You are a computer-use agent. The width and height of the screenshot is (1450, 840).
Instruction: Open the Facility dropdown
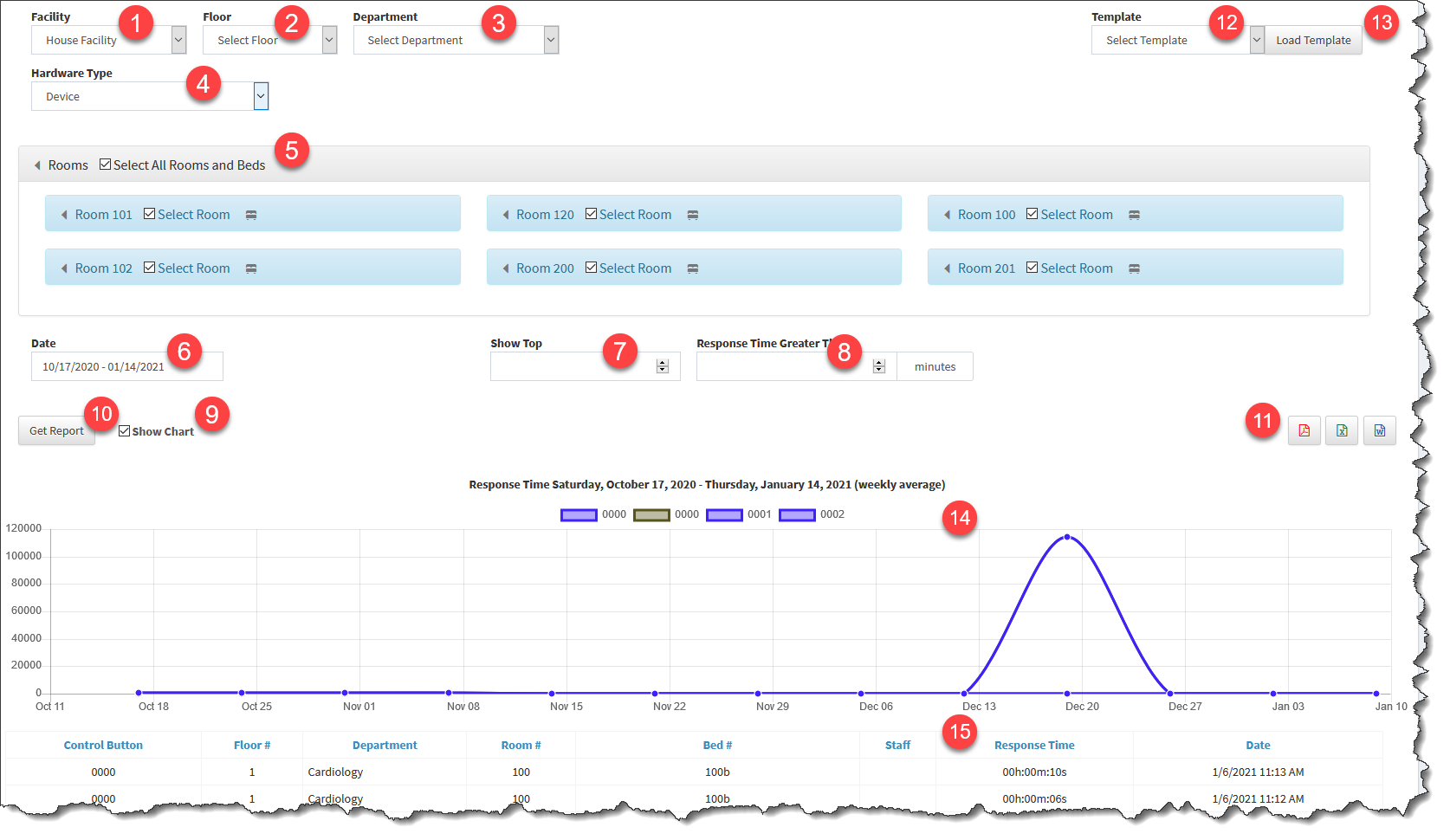click(x=109, y=40)
